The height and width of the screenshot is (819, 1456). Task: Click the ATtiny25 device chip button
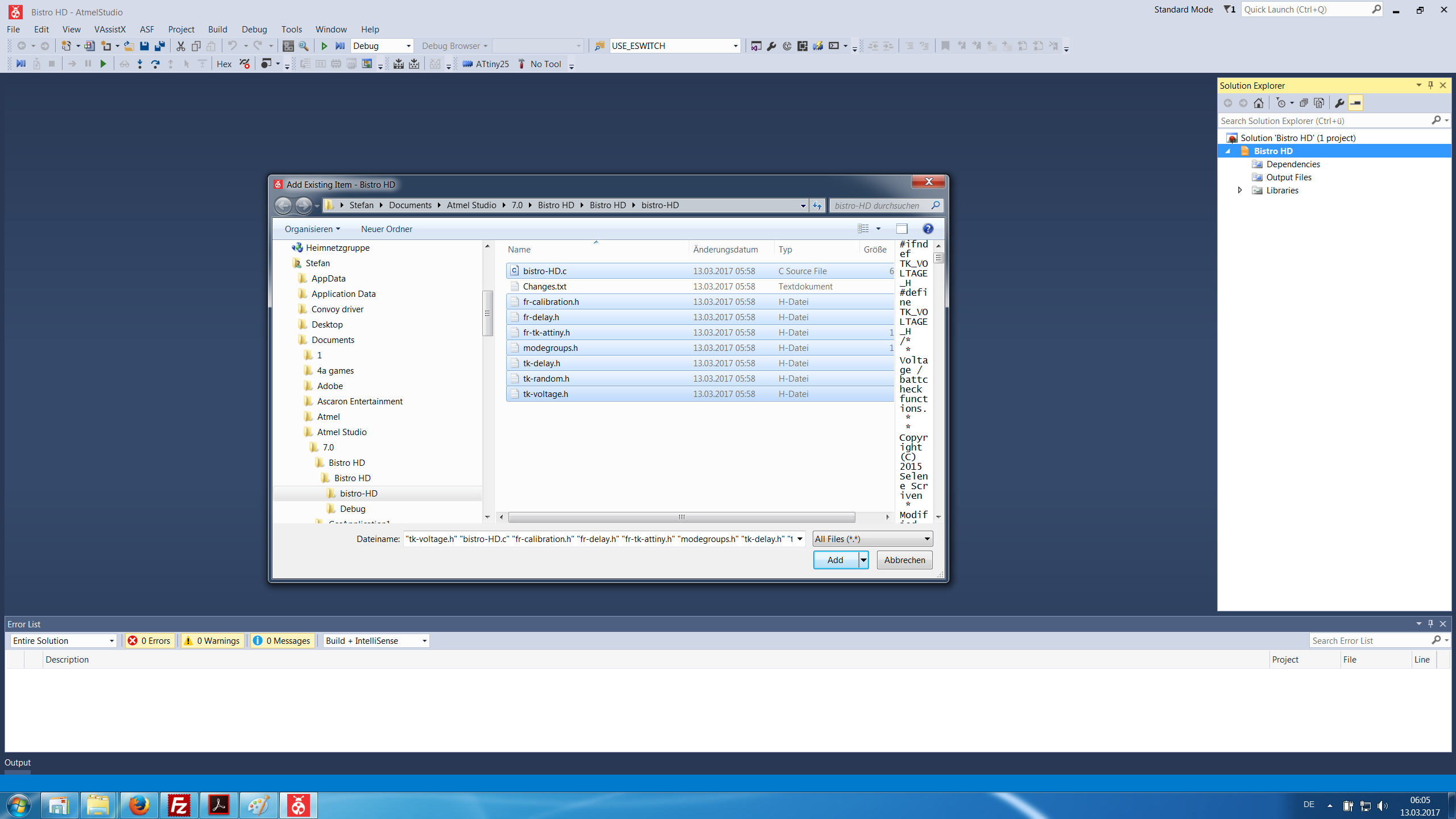click(486, 64)
